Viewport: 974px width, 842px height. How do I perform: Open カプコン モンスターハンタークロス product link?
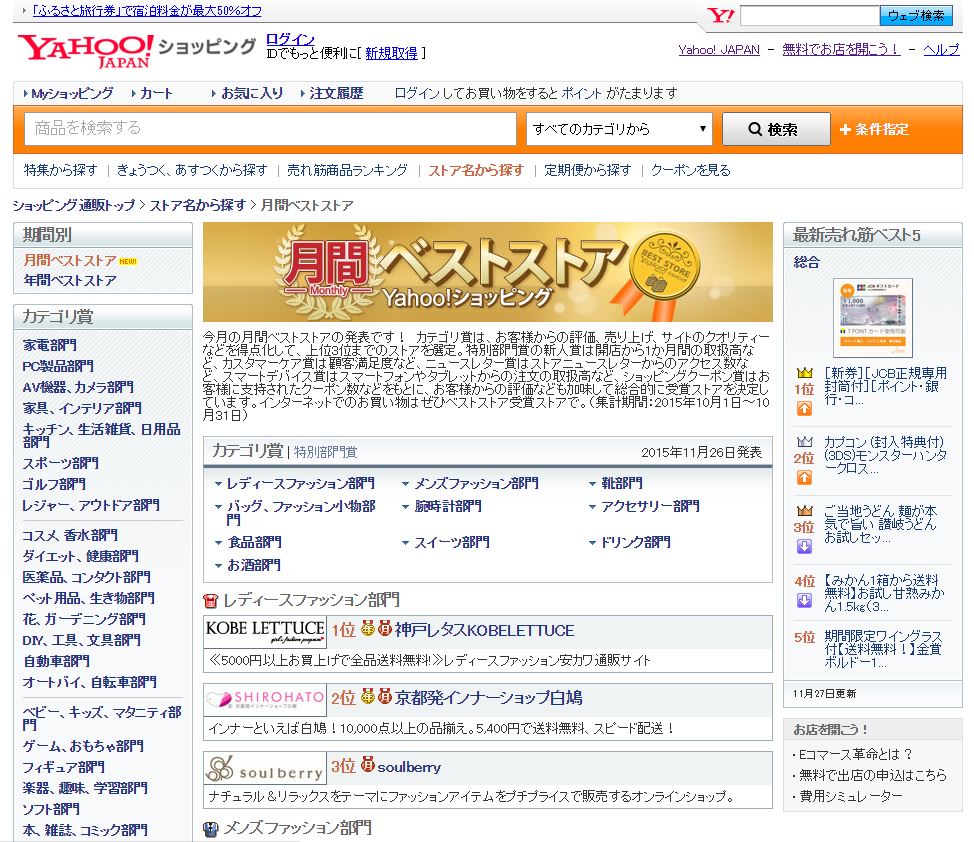pyautogui.click(x=885, y=455)
